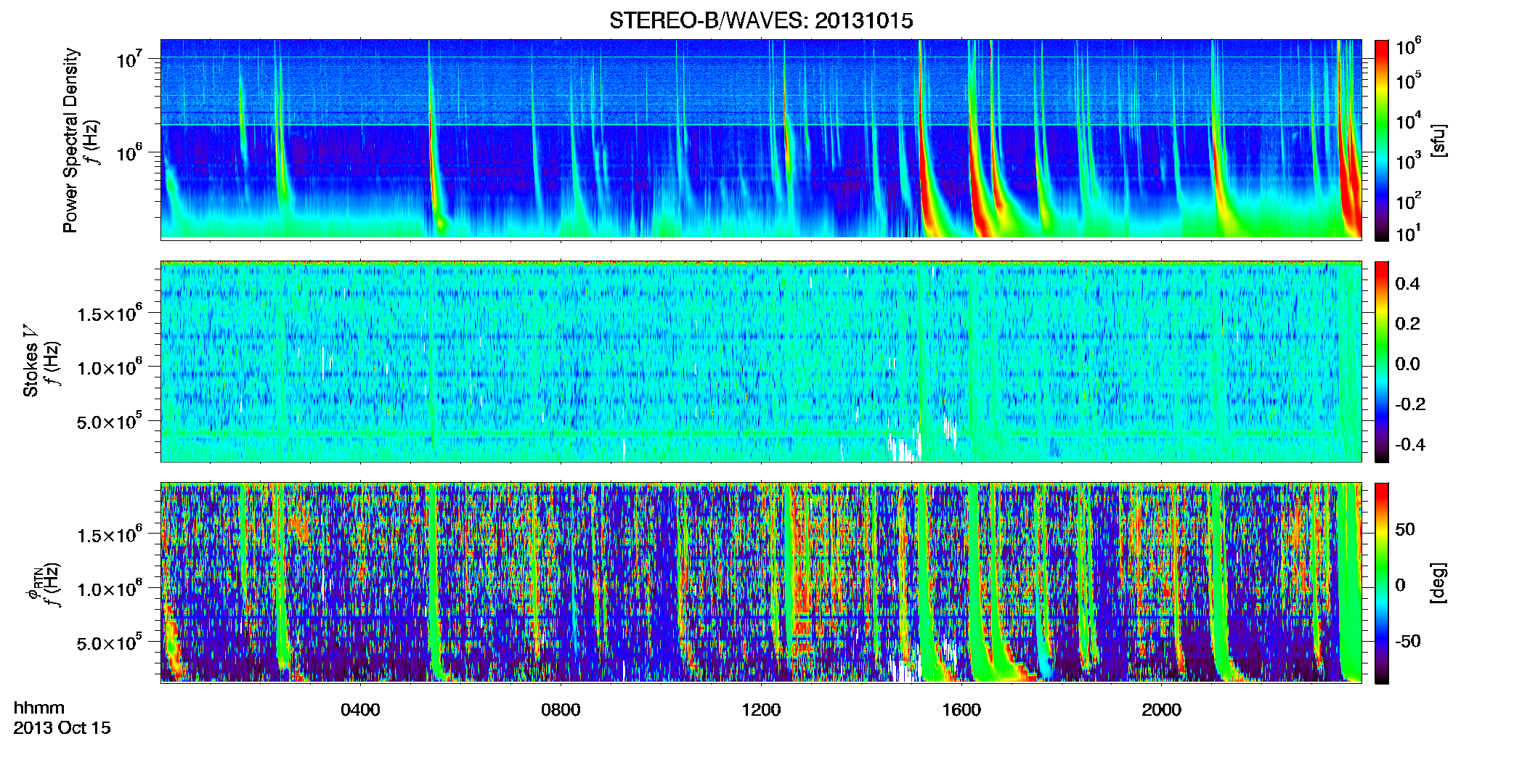Click the 10^6 frequency tick of top panel
The height and width of the screenshot is (784, 1522).
pos(130,153)
